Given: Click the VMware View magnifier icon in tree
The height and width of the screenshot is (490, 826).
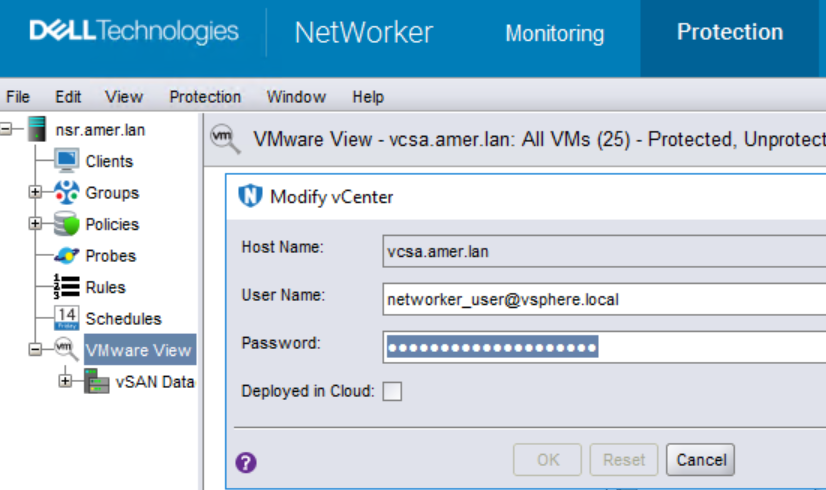Looking at the screenshot, I should [66, 349].
